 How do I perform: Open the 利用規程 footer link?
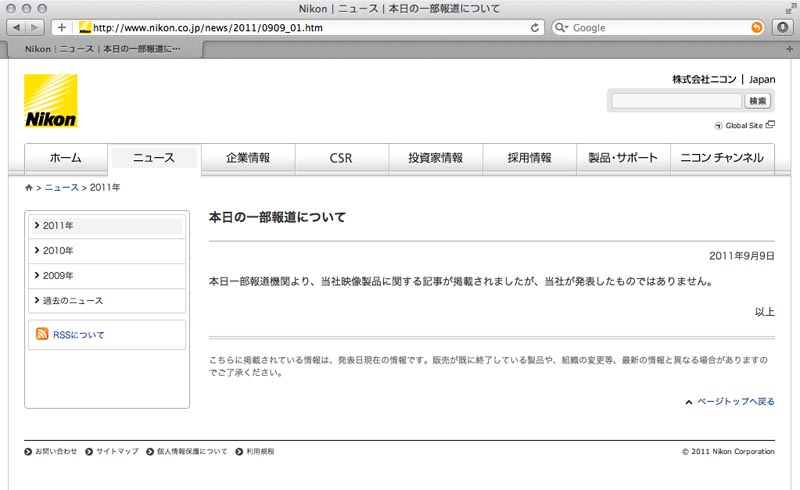[x=260, y=452]
